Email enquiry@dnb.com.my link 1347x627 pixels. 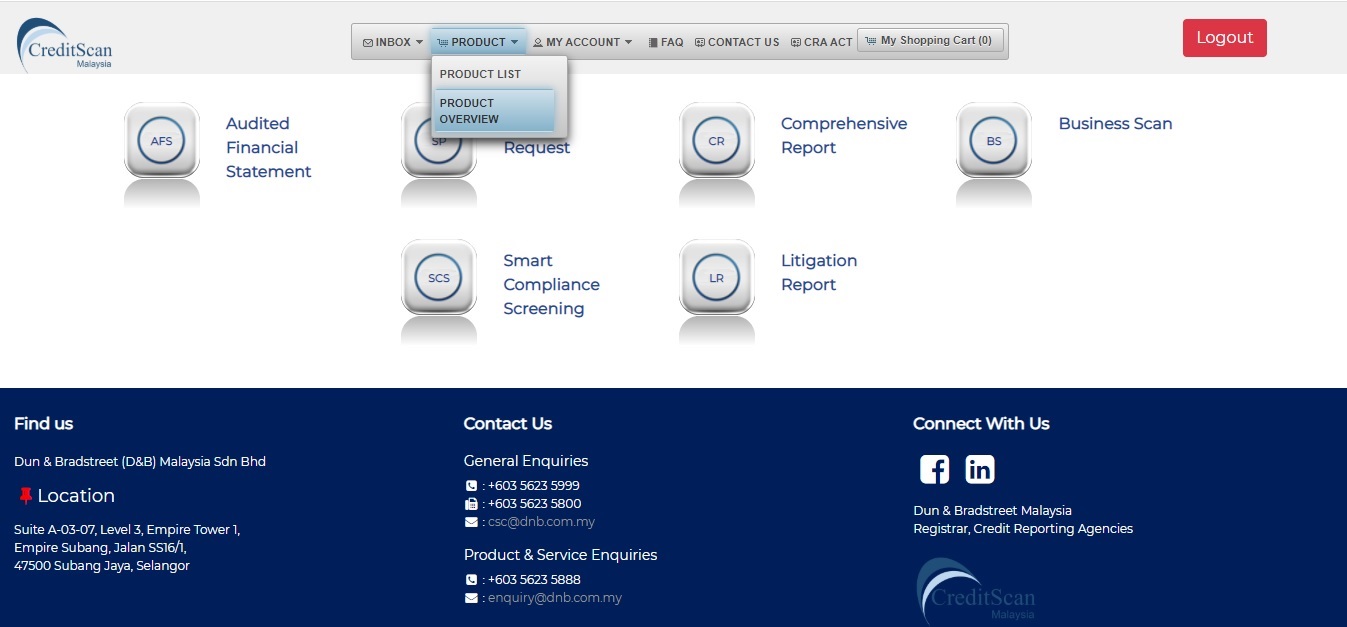click(x=555, y=598)
